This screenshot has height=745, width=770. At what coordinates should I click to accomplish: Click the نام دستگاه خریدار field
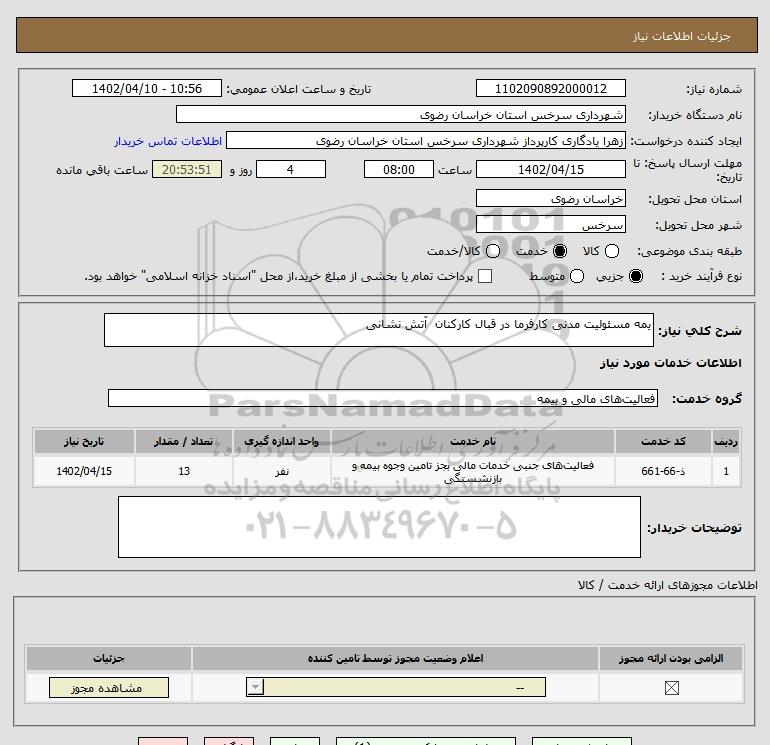[x=401, y=114]
